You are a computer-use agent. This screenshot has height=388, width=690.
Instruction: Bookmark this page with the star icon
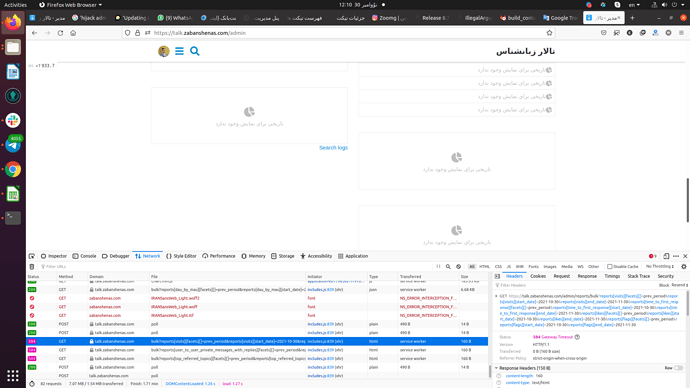549,33
